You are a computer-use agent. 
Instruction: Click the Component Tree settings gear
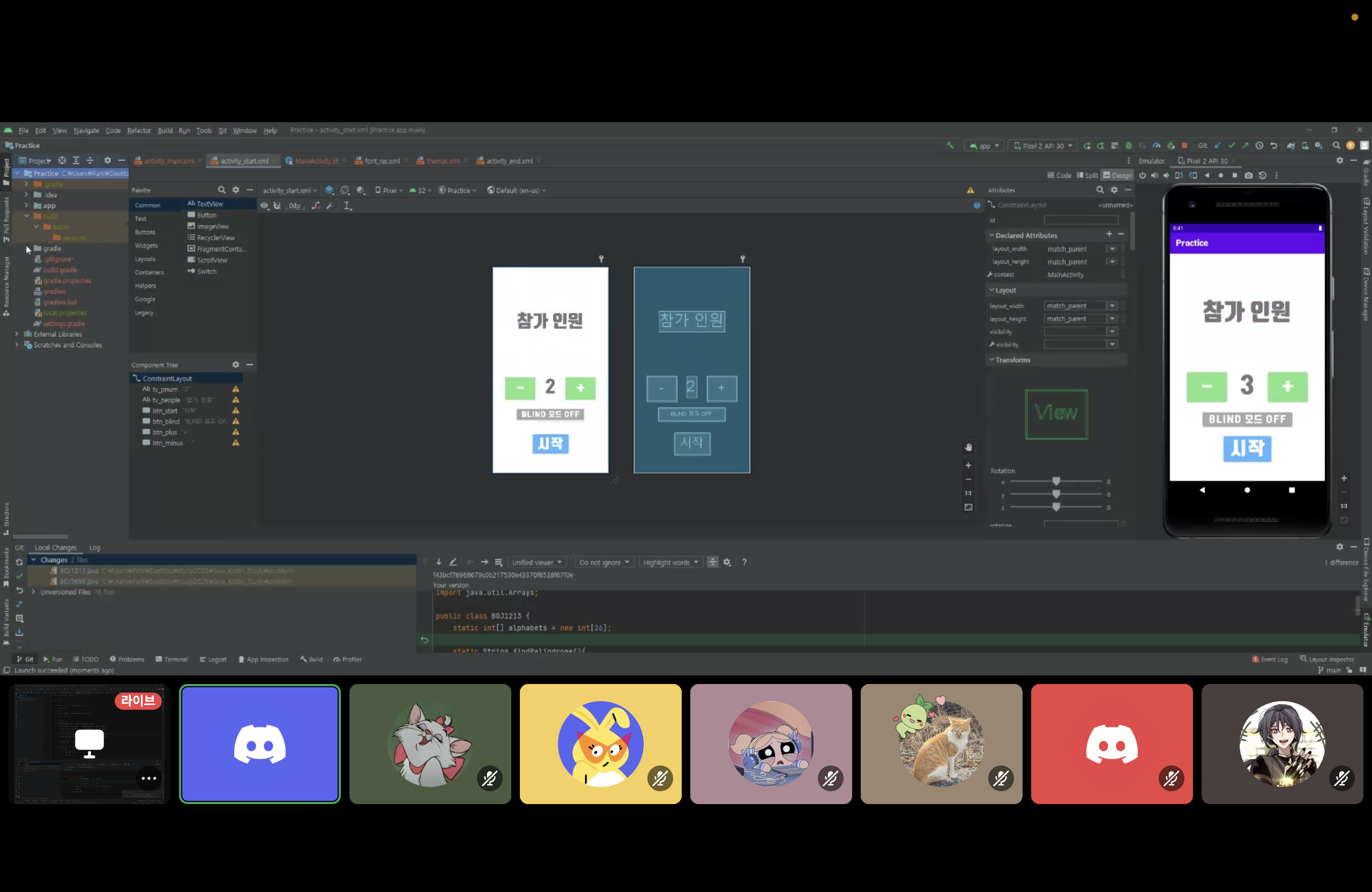[x=236, y=365]
